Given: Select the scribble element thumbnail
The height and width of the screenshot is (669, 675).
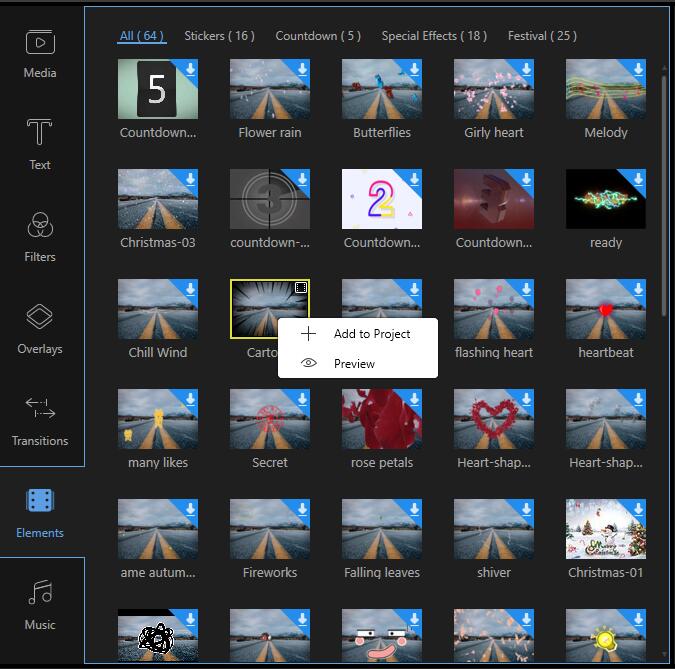Looking at the screenshot, I should click(158, 635).
